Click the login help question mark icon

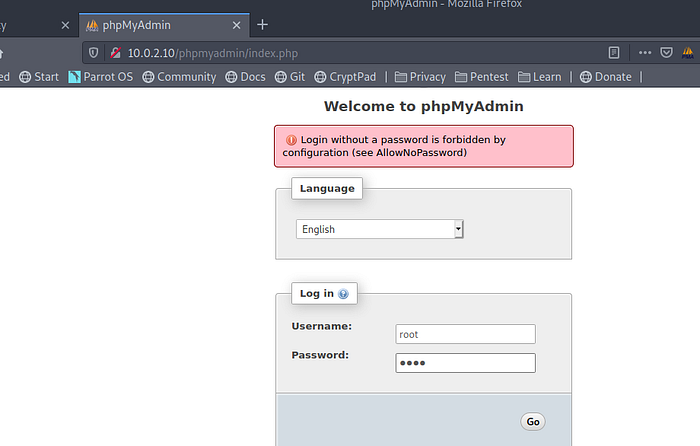343,294
